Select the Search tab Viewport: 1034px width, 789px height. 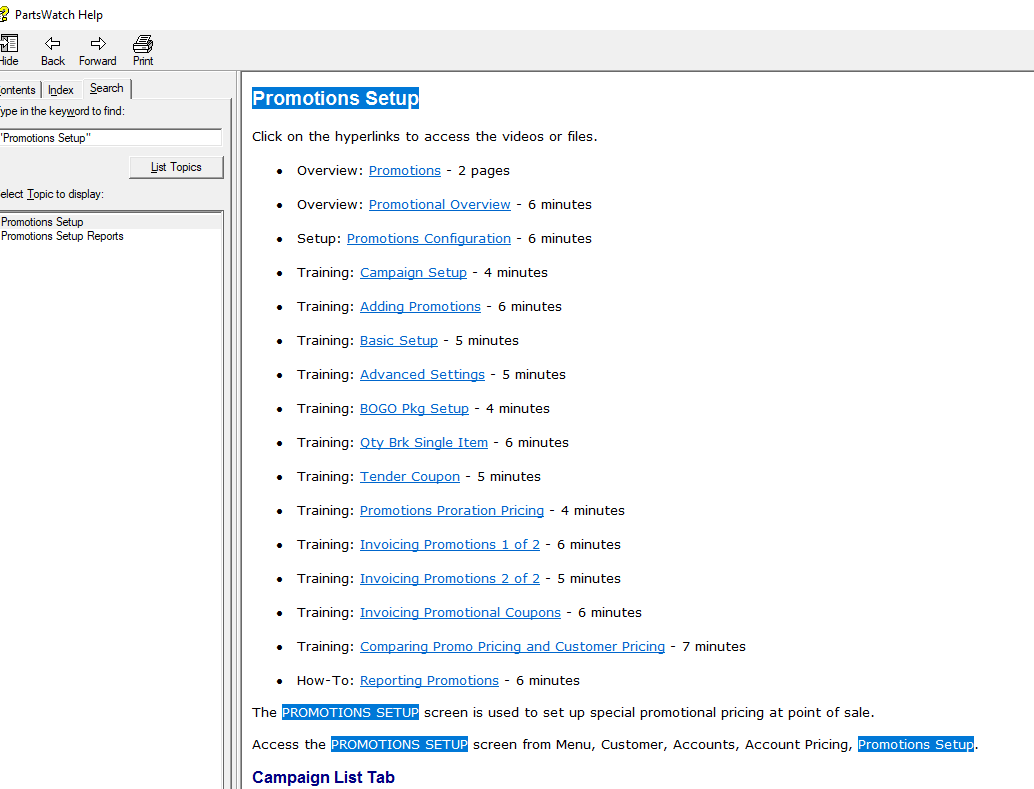click(x=107, y=89)
